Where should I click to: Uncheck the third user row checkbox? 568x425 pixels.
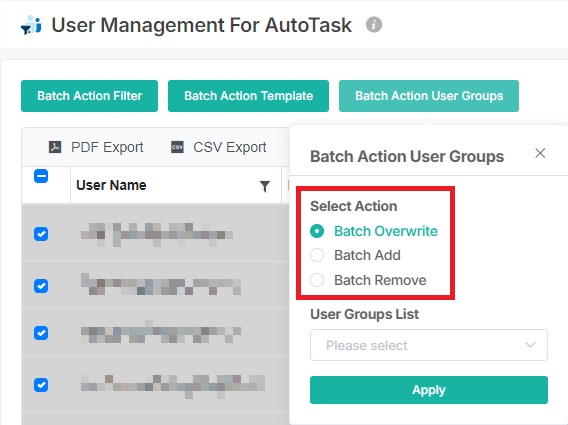[x=41, y=333]
